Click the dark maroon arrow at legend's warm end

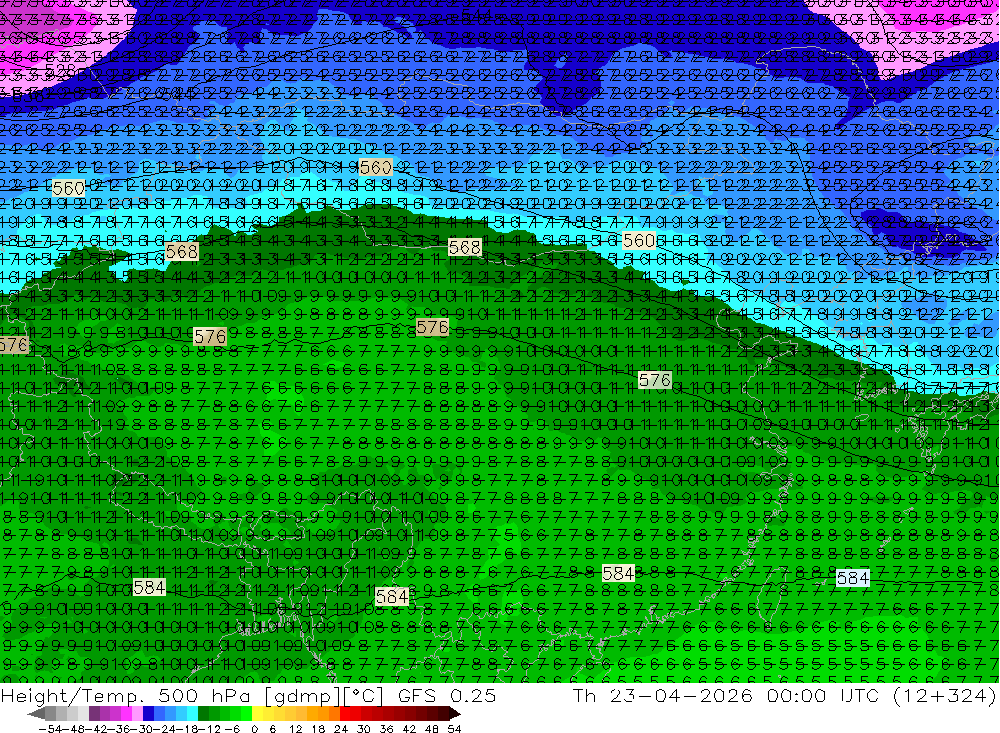click(x=455, y=714)
